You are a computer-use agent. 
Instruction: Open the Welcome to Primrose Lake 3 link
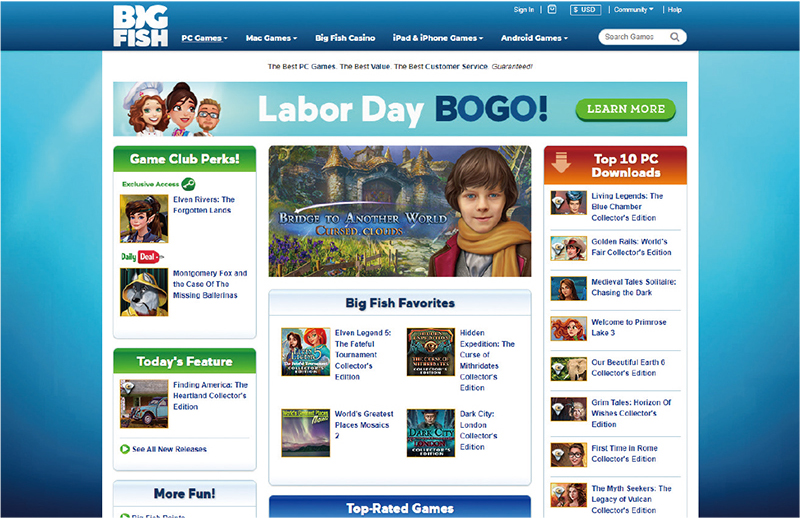pos(629,328)
